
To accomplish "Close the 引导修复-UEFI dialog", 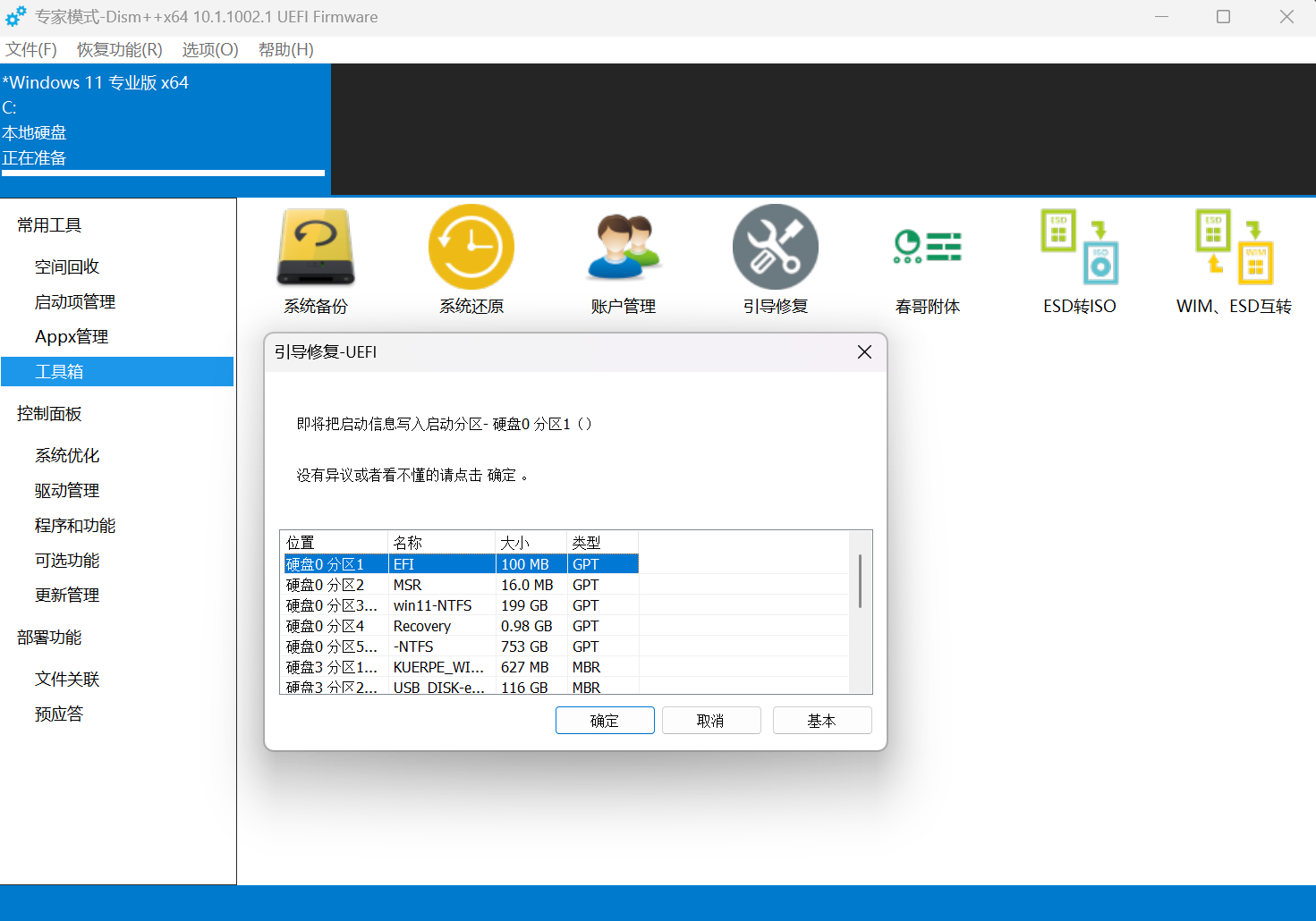I will pos(864,352).
